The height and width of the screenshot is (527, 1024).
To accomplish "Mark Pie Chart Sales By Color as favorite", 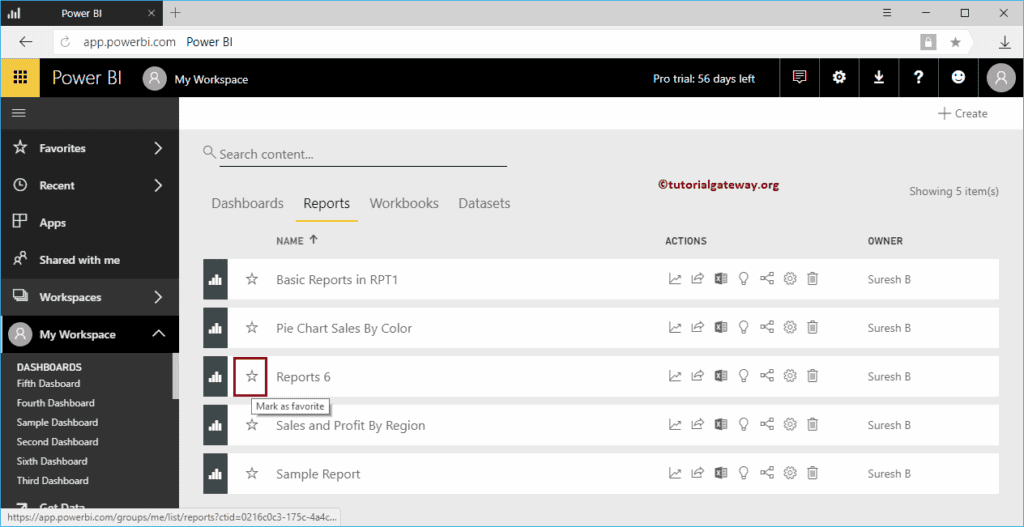I will click(252, 328).
